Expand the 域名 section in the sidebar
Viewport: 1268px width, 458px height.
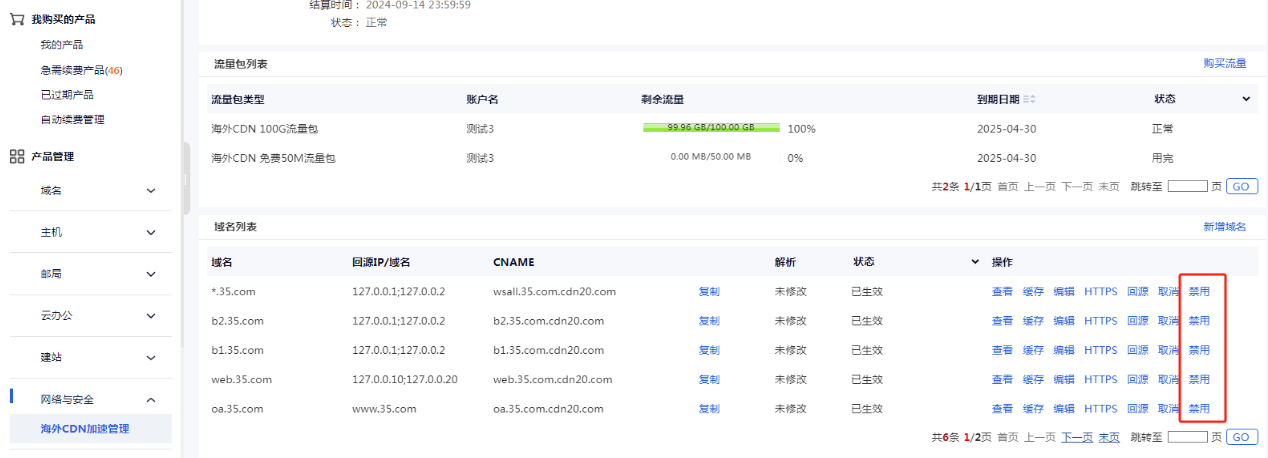pyautogui.click(x=151, y=191)
